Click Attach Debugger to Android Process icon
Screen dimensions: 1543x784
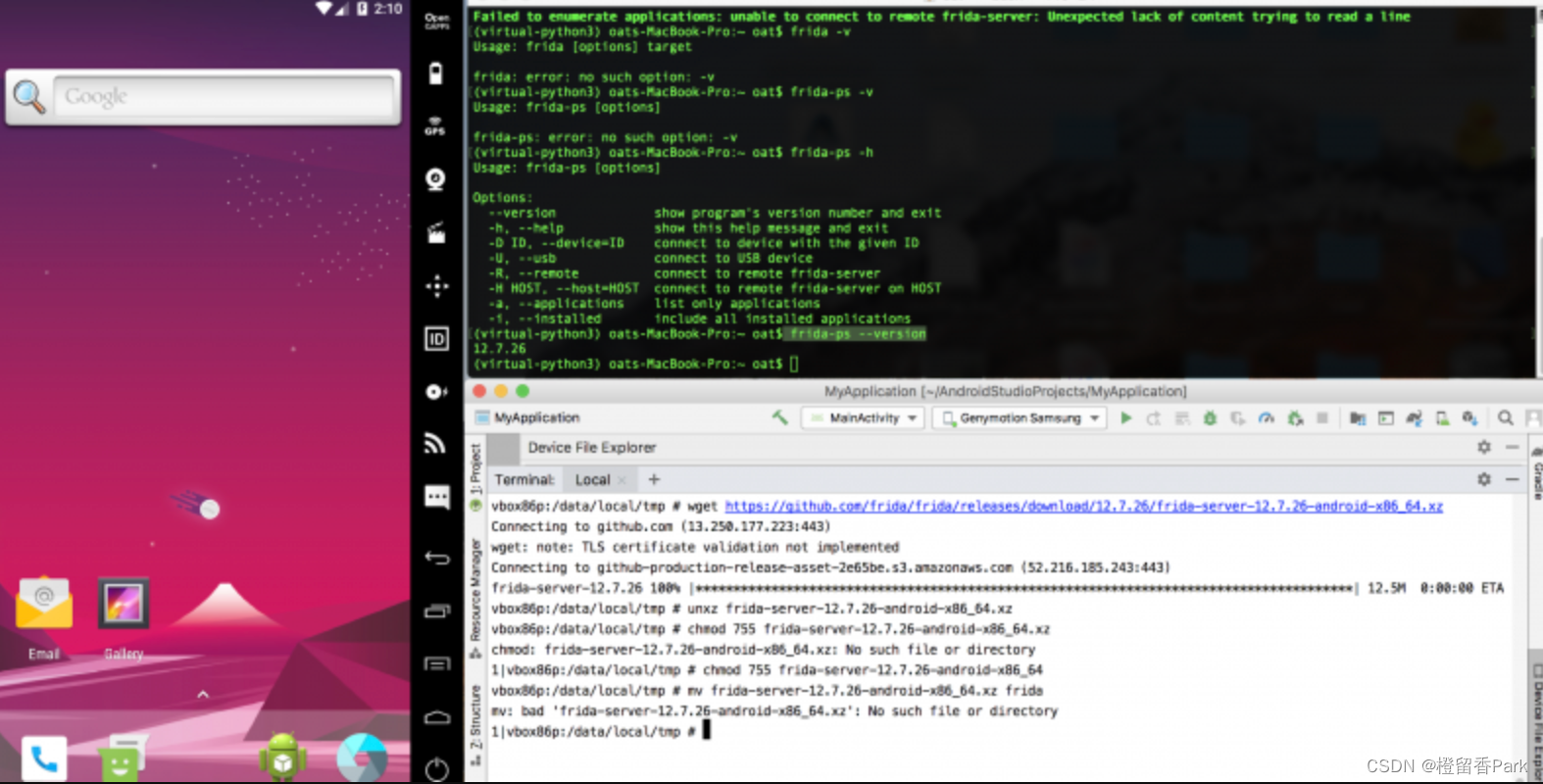click(1295, 418)
